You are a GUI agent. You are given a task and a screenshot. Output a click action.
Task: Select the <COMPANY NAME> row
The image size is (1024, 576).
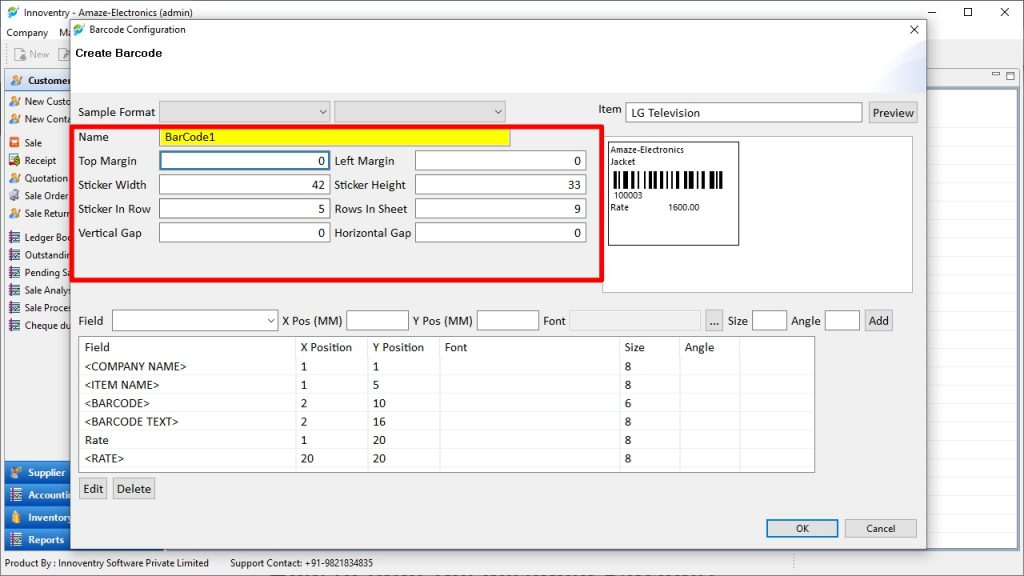pos(447,366)
